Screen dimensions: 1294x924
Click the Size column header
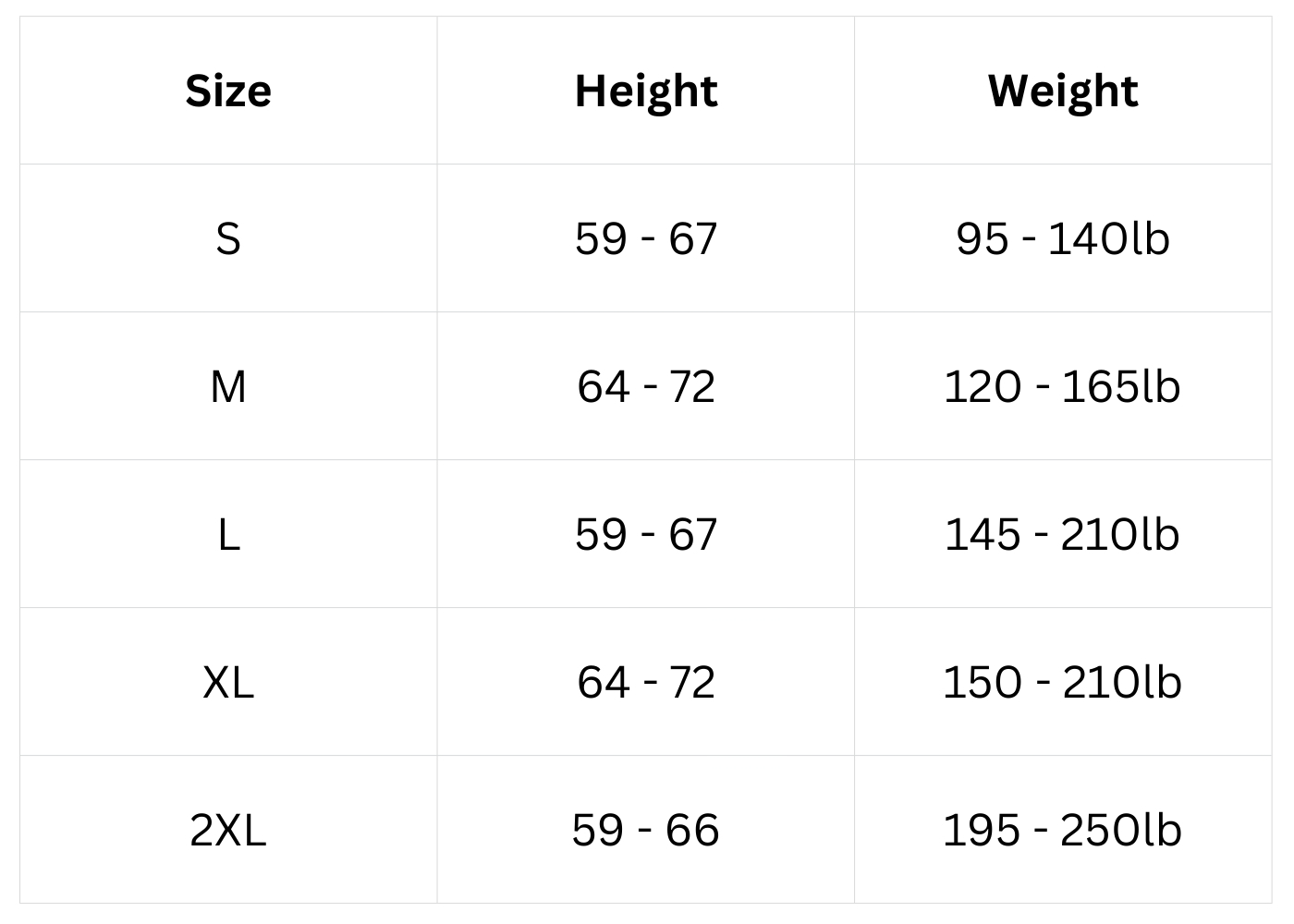pyautogui.click(x=228, y=91)
